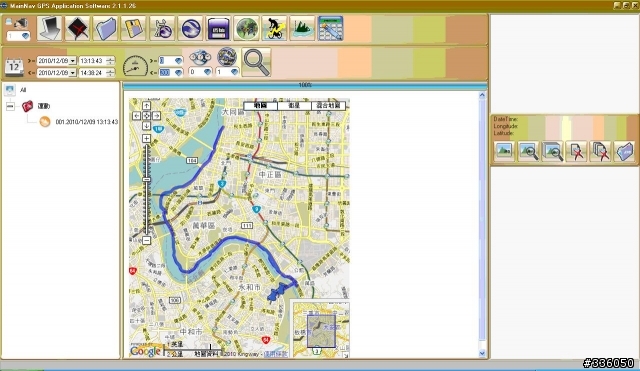Click the erase device memory icon

click(78, 29)
